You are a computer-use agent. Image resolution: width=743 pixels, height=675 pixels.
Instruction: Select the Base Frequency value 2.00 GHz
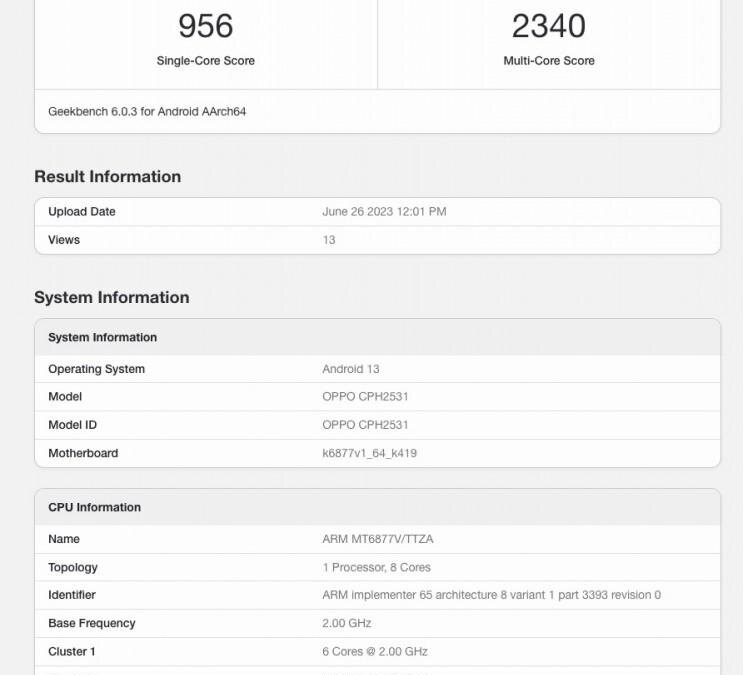pyautogui.click(x=346, y=623)
